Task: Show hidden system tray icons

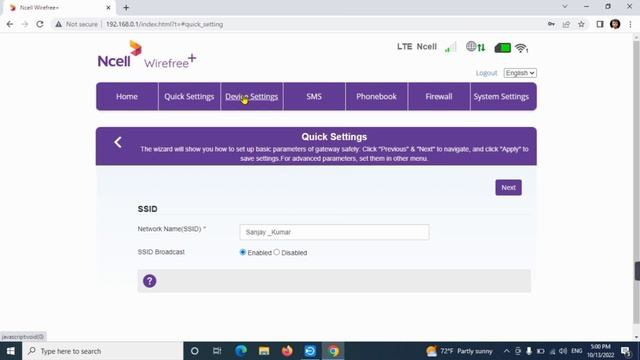Action: 507,351
